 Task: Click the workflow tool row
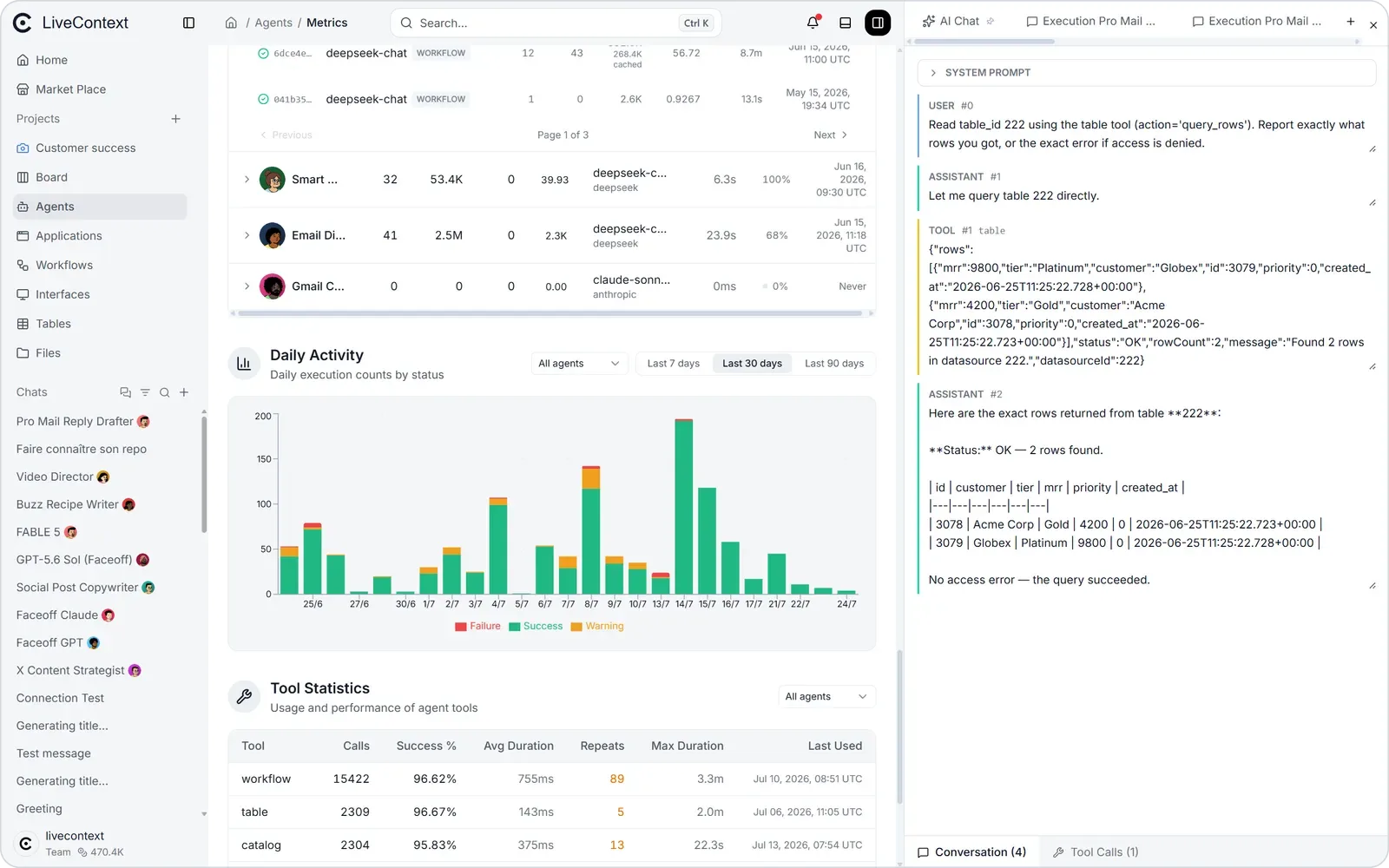(552, 779)
